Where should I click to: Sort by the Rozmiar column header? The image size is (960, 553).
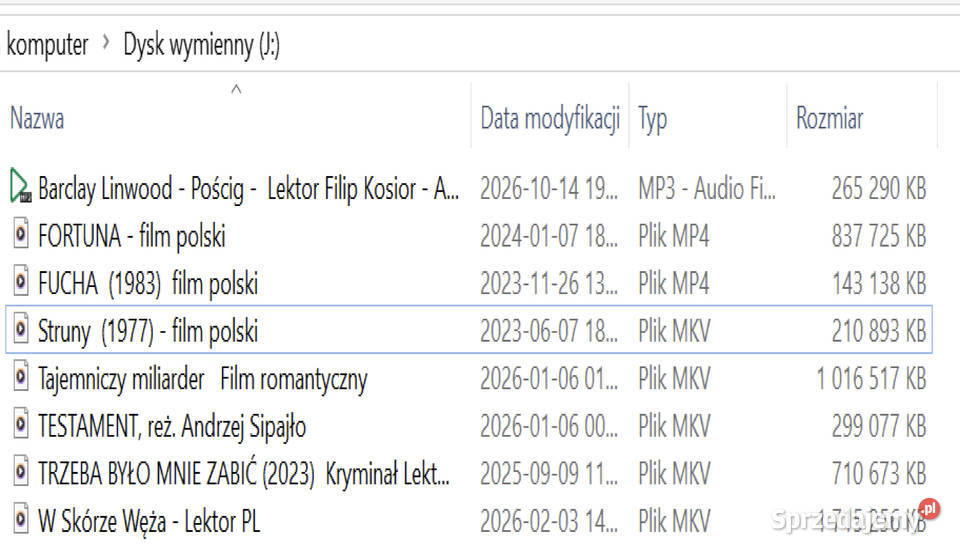click(829, 118)
